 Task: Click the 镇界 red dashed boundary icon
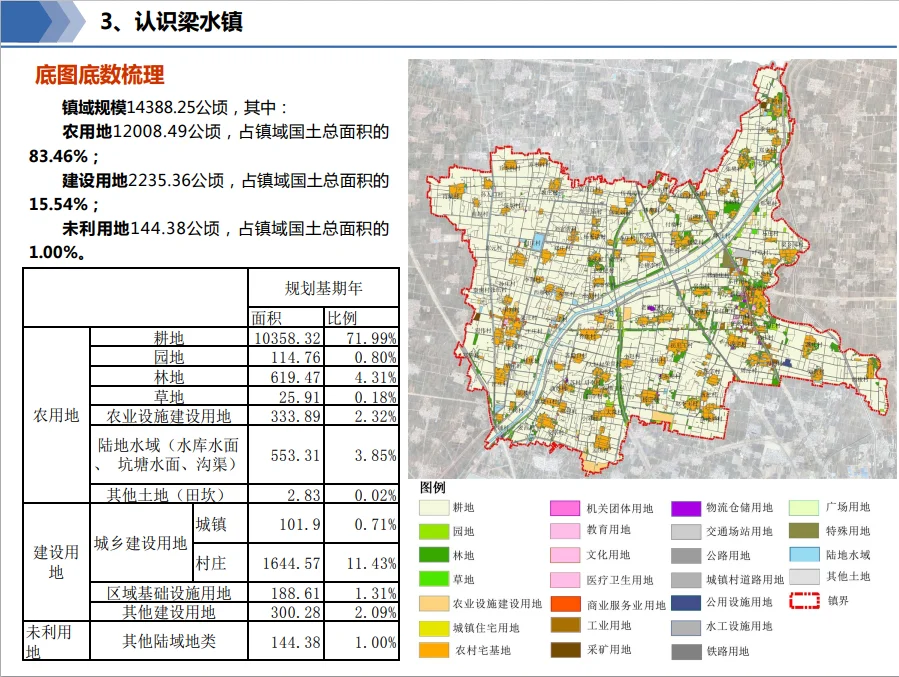805,601
